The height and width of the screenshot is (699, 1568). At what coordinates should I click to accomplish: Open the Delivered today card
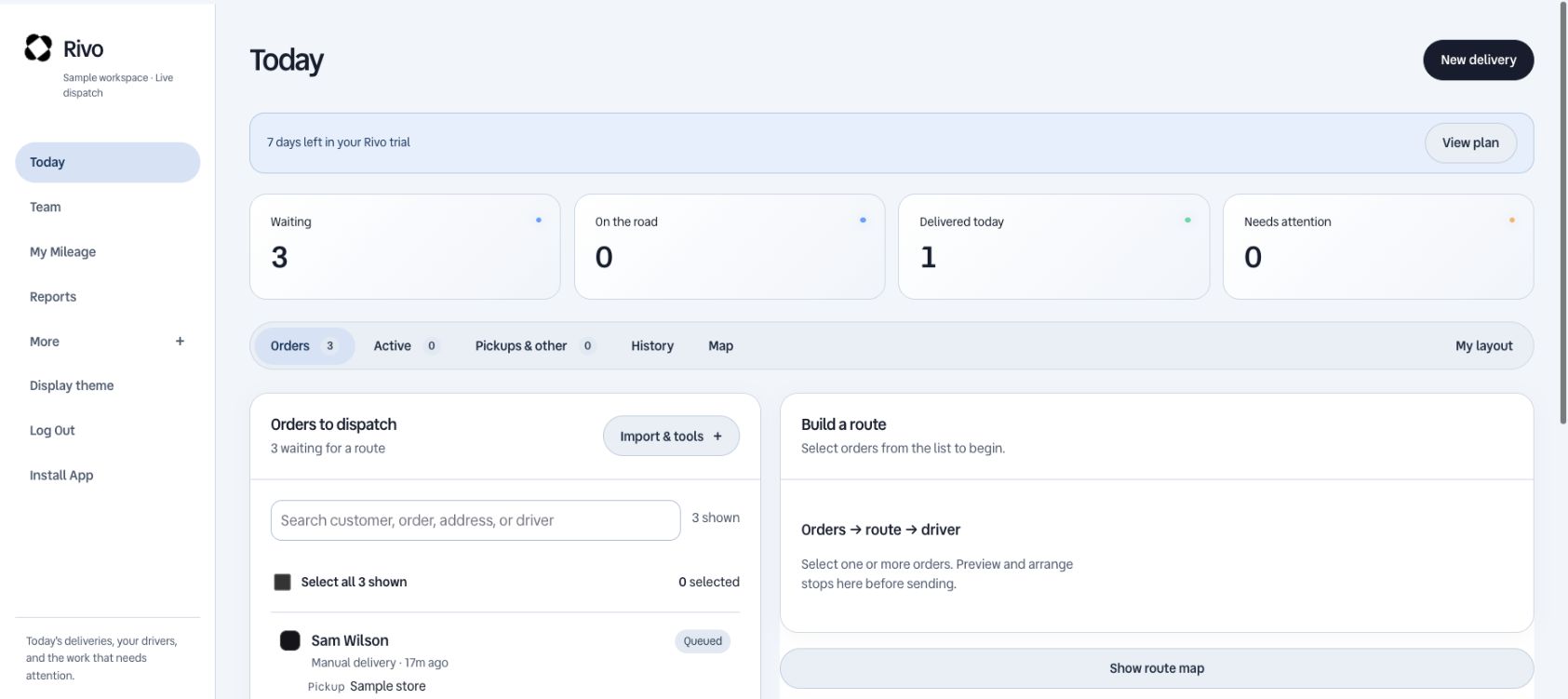1053,247
